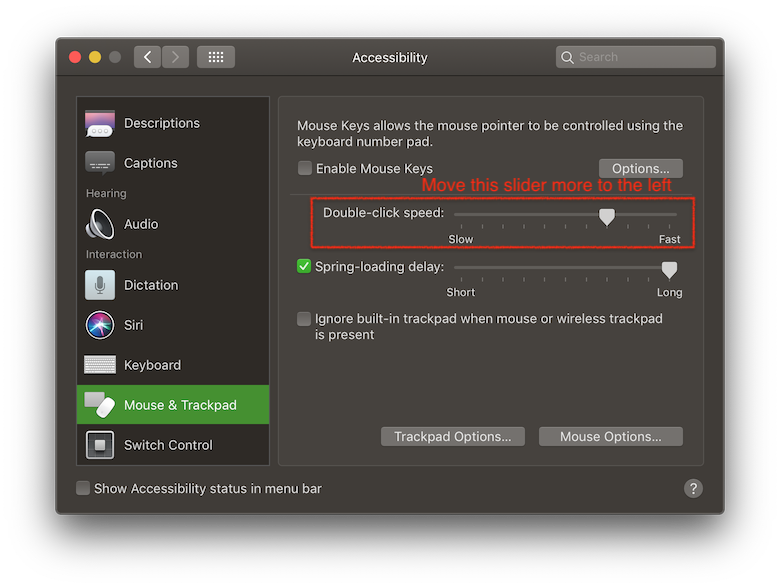Click the Short label under spring-loading slider
The width and height of the screenshot is (780, 588).
(461, 292)
